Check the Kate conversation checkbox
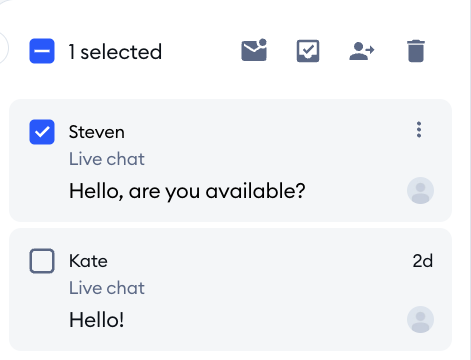Viewport: 471px width, 360px height. [42, 261]
